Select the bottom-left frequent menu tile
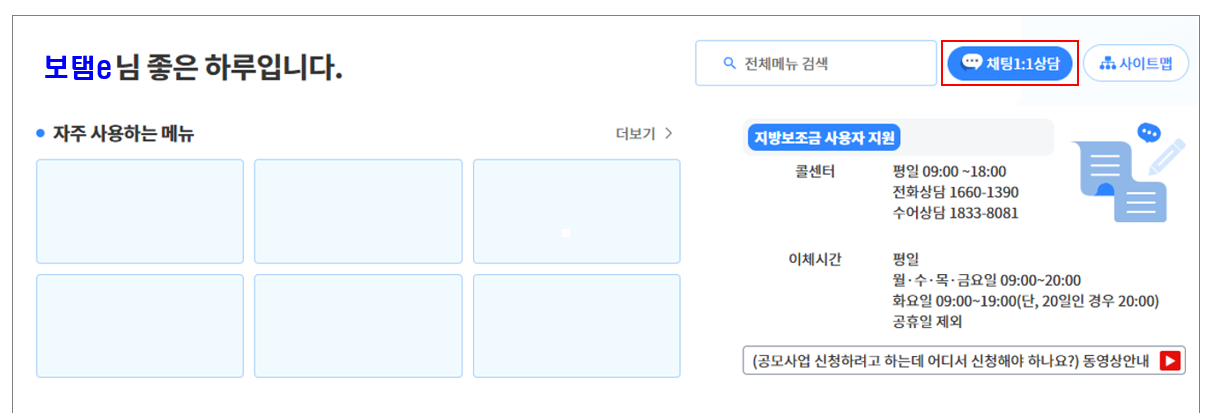Viewport: 1209px width, 413px height. click(x=140, y=326)
